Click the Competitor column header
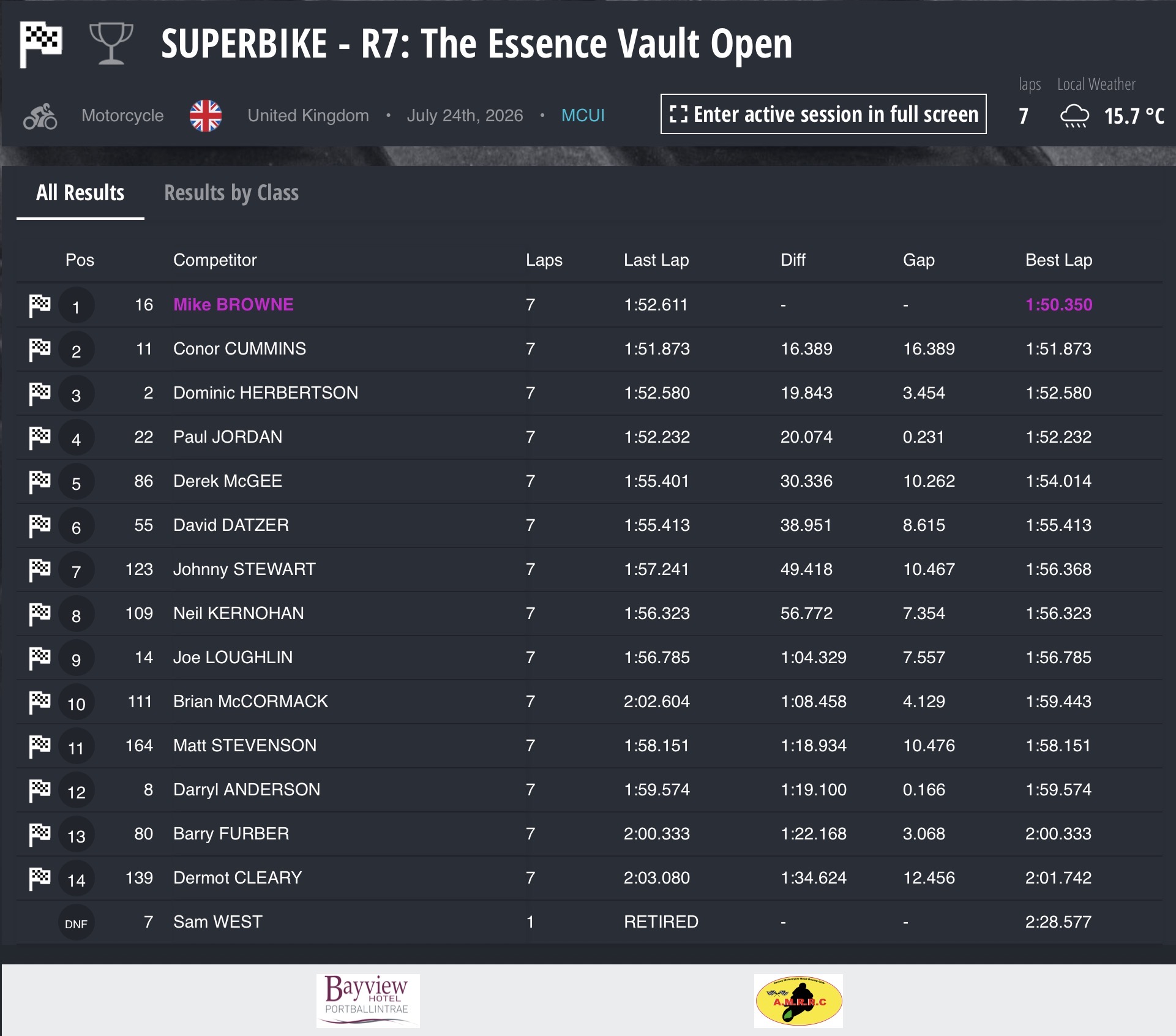 [215, 260]
